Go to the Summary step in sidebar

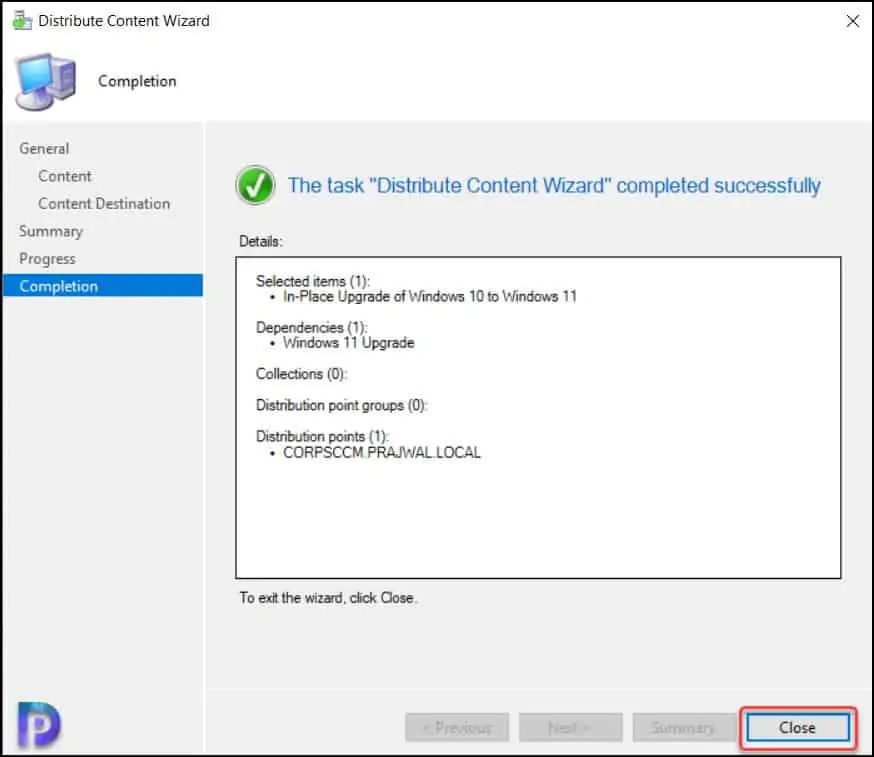click(51, 231)
